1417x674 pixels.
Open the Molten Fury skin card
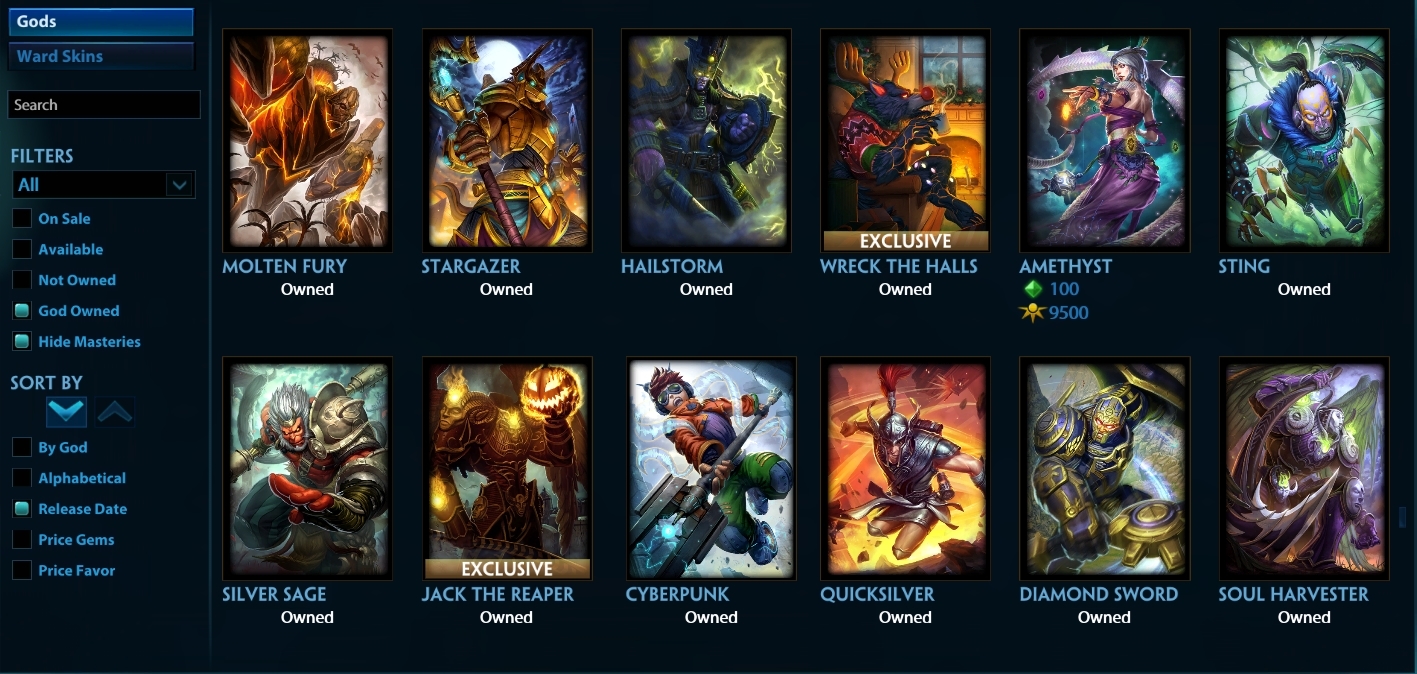(307, 140)
